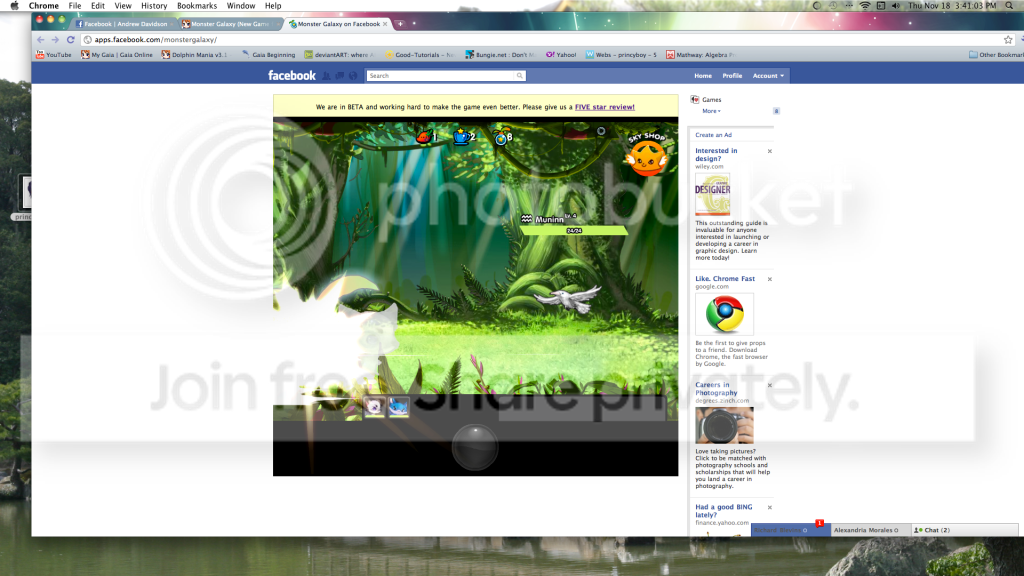Click the Create an Ad link
The image size is (1024, 576).
click(x=713, y=135)
